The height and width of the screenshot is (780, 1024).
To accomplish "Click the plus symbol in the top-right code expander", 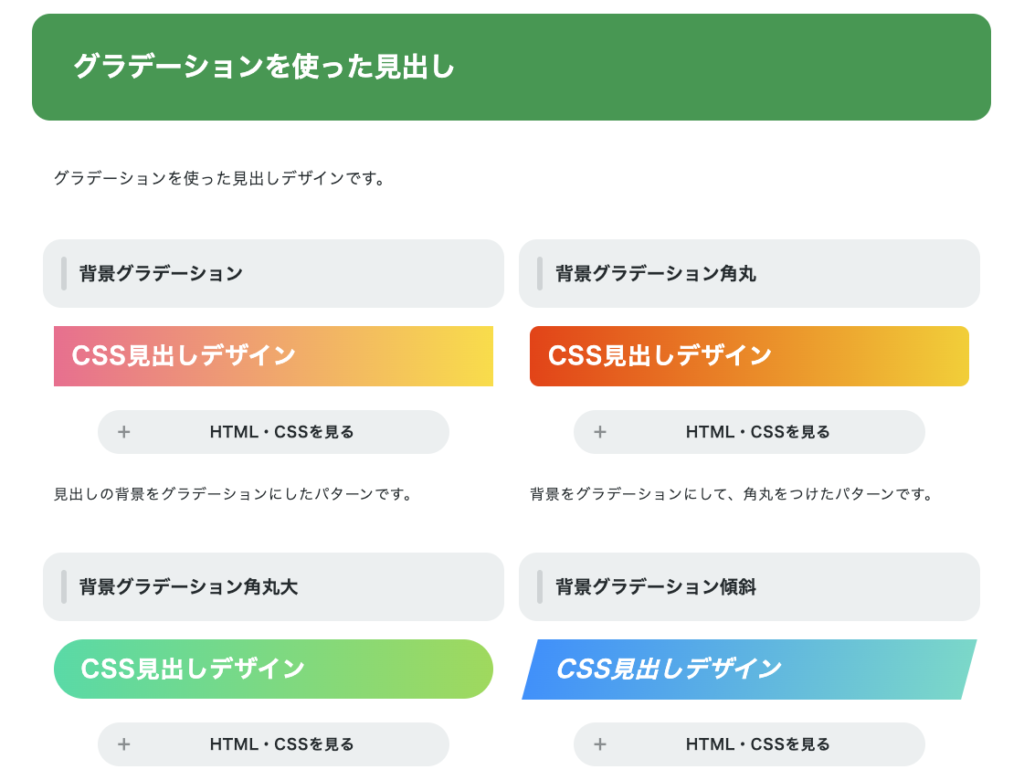I will [x=600, y=432].
